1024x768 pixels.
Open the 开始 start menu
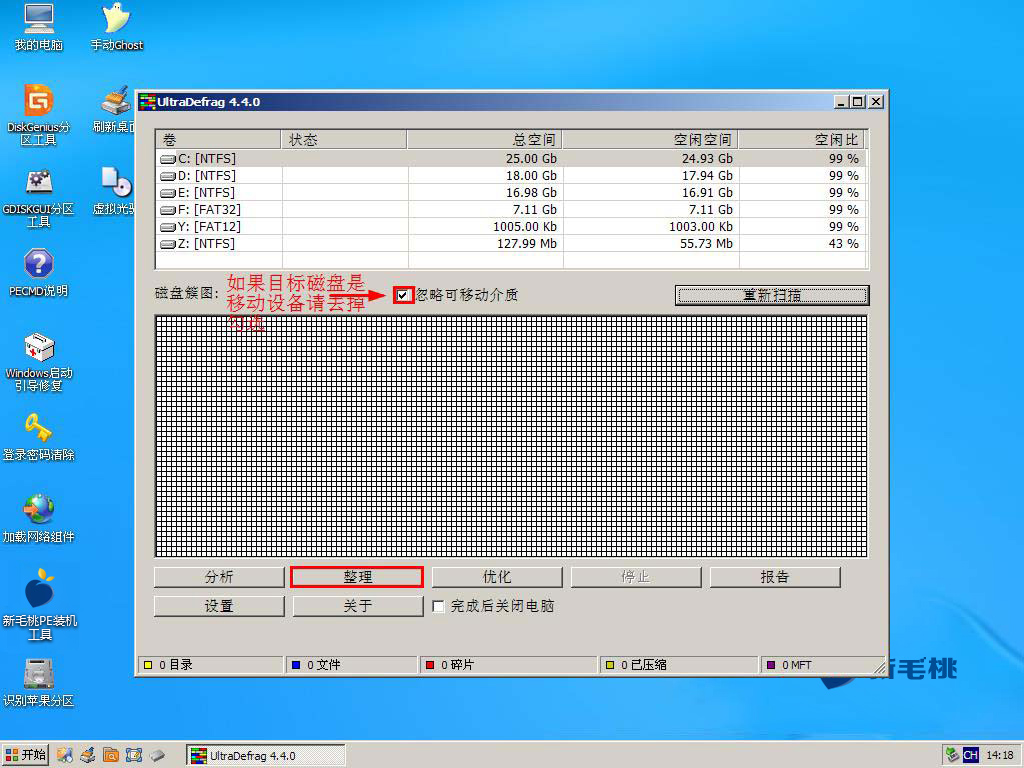pos(25,756)
